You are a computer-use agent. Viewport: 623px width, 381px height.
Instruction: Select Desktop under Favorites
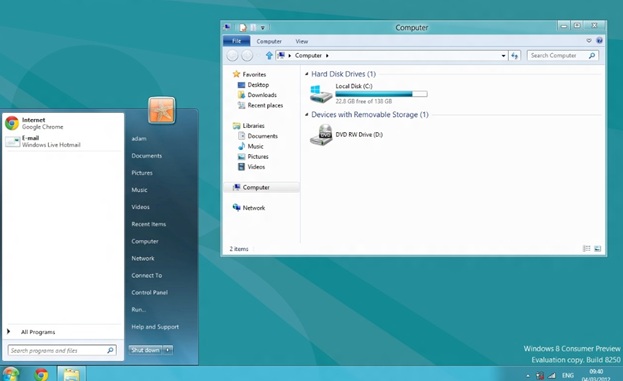pyautogui.click(x=253, y=85)
